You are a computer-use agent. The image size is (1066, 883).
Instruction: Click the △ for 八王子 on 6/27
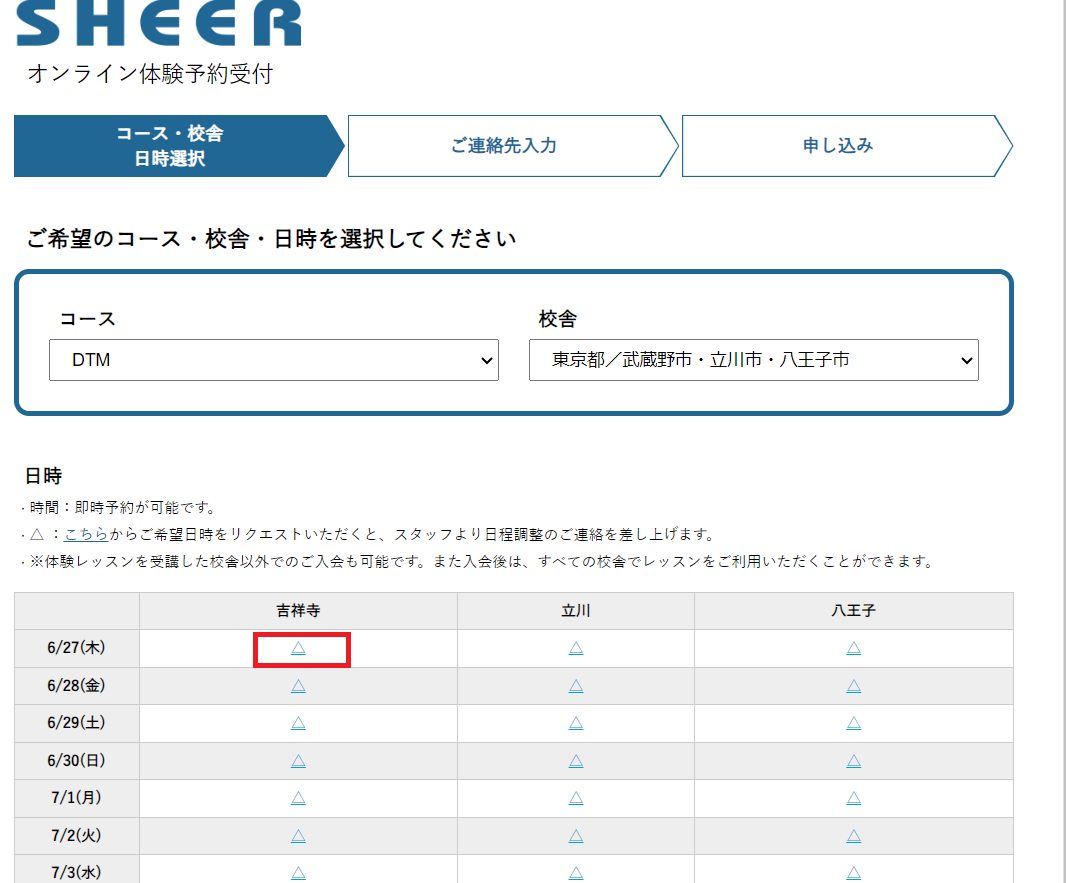pos(852,648)
